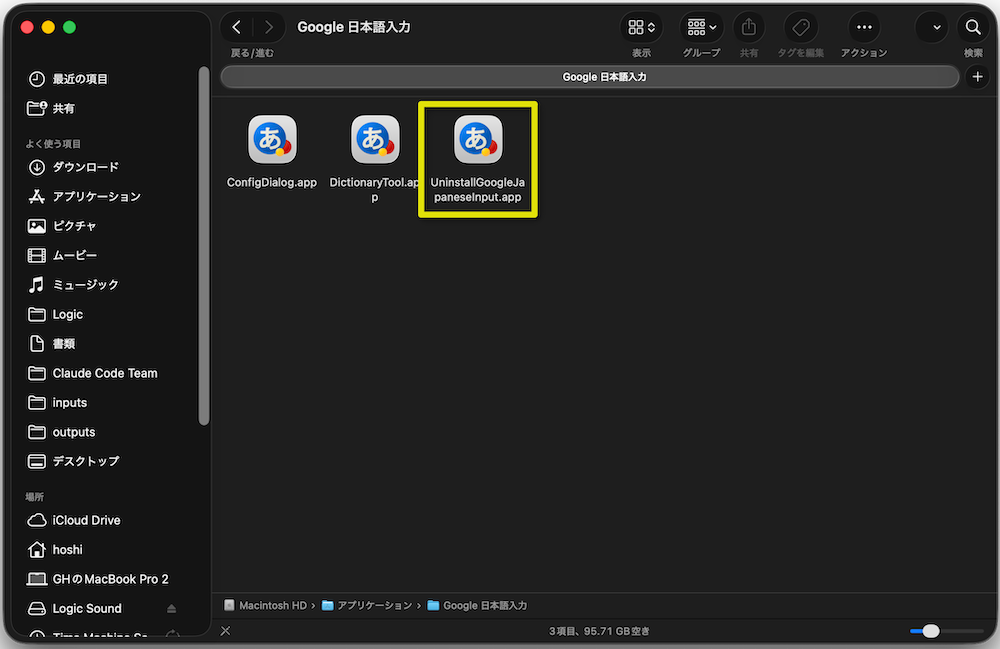This screenshot has height=649, width=1000.
Task: Select the Google 日本語入力 tab
Action: [x=590, y=77]
